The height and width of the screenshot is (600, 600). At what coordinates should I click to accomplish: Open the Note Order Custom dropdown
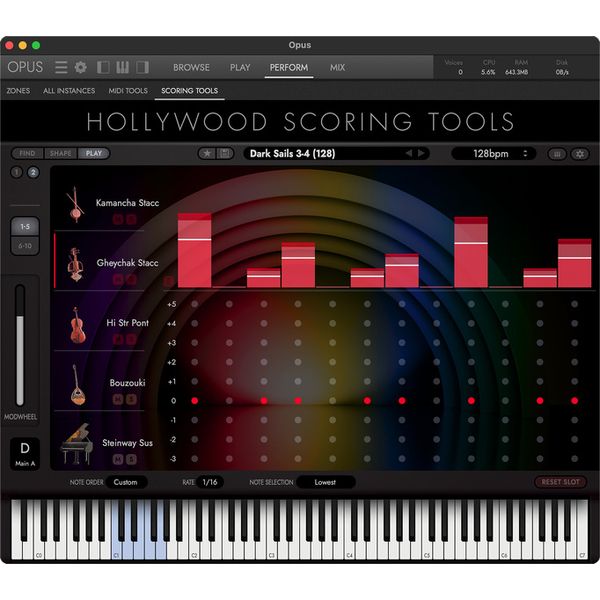[x=126, y=482]
